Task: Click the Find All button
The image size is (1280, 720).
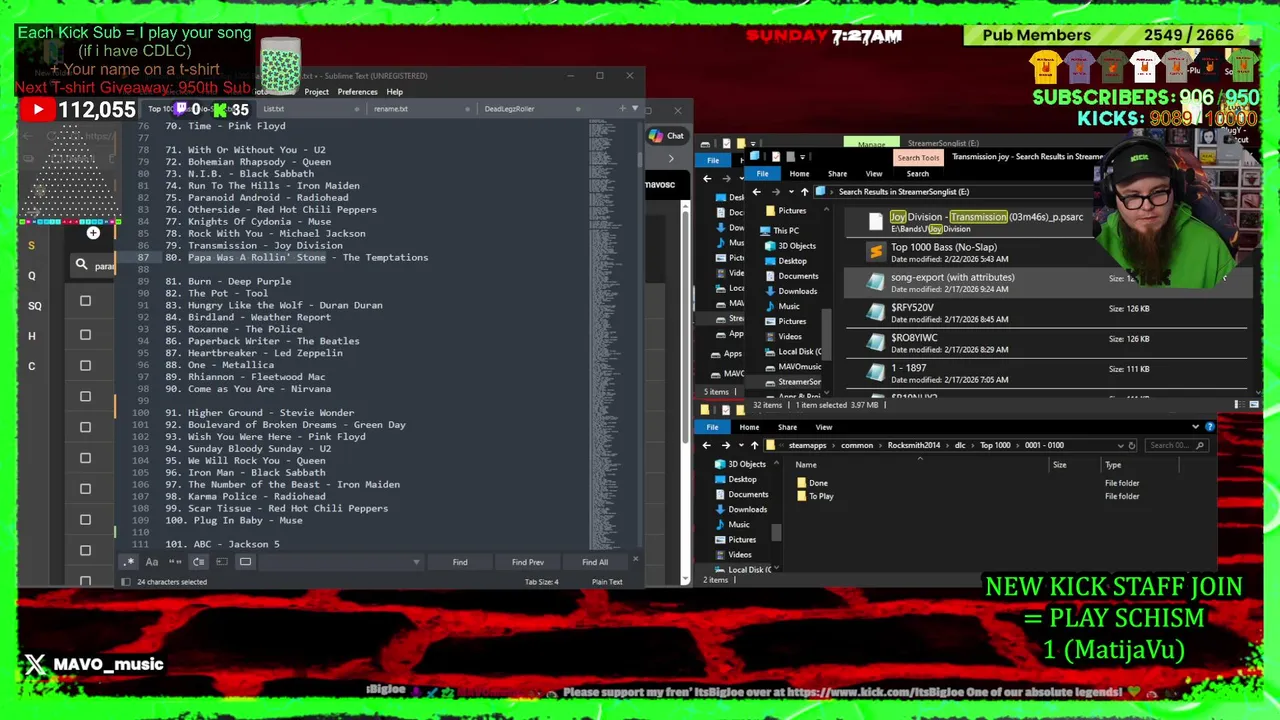Action: (x=595, y=562)
